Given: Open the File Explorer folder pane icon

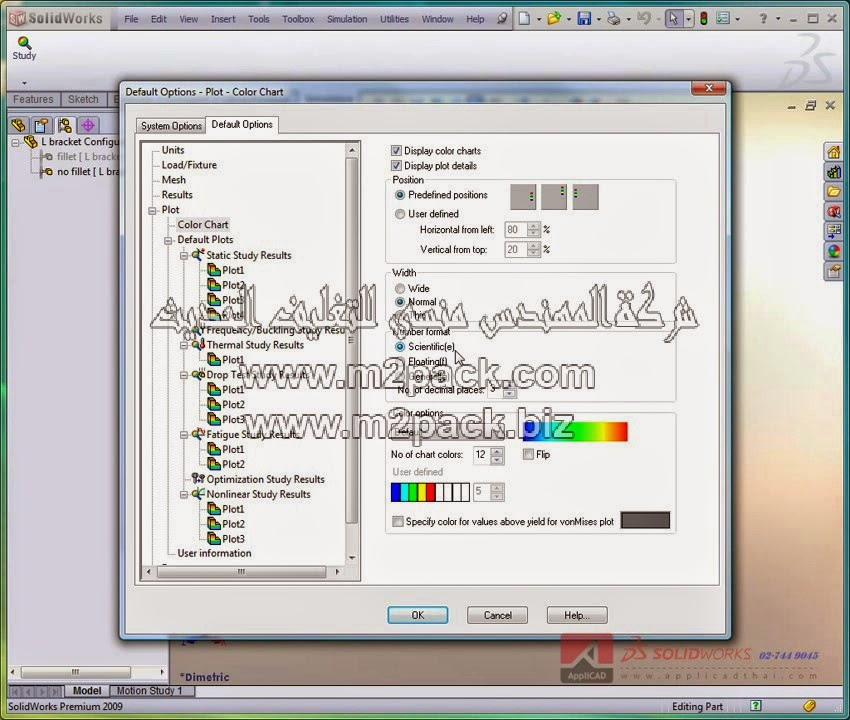Looking at the screenshot, I should tap(834, 191).
